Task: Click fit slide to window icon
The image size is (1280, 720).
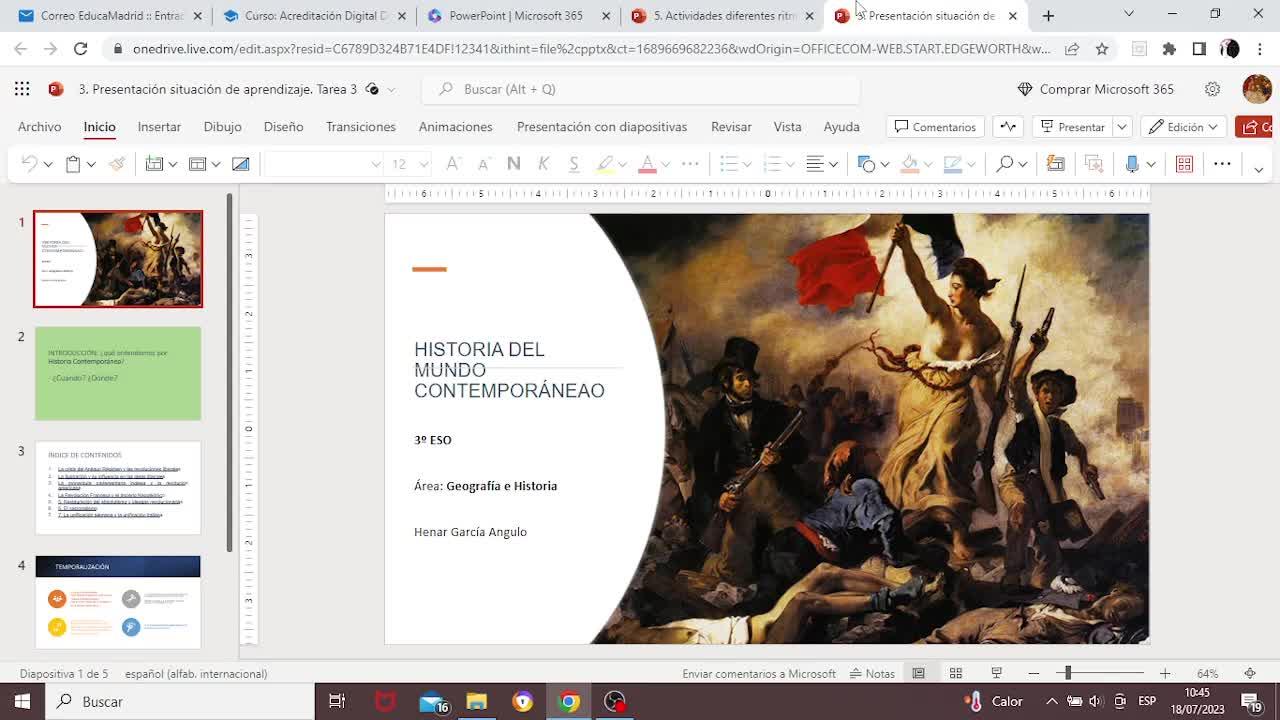Action: [1249, 673]
